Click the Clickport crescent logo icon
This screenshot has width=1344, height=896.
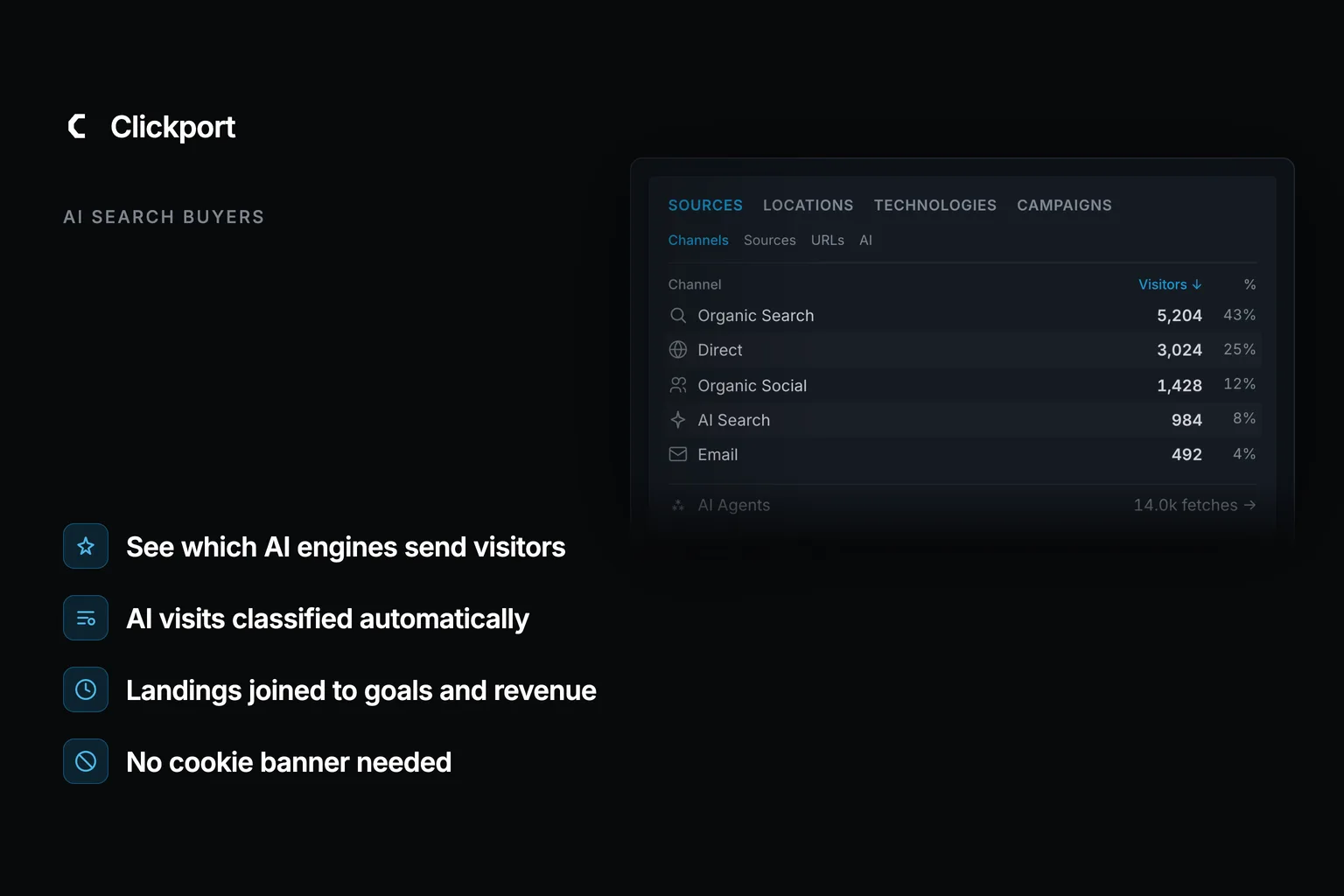tap(77, 126)
